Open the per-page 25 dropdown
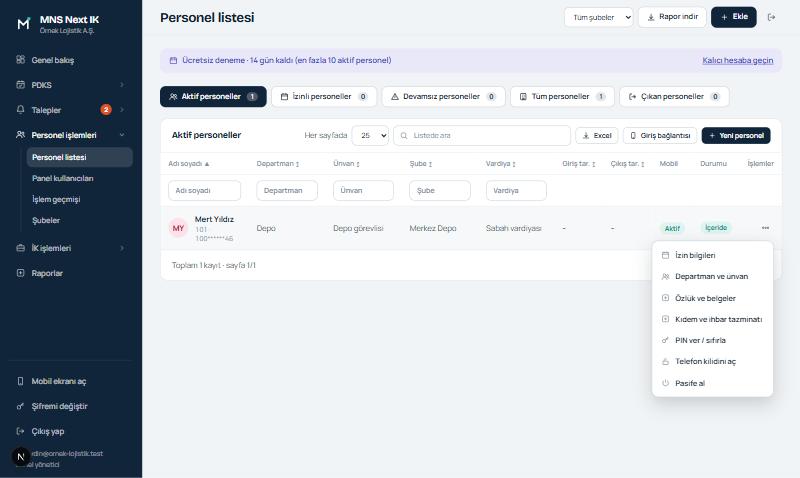This screenshot has width=800, height=478. [x=370, y=135]
